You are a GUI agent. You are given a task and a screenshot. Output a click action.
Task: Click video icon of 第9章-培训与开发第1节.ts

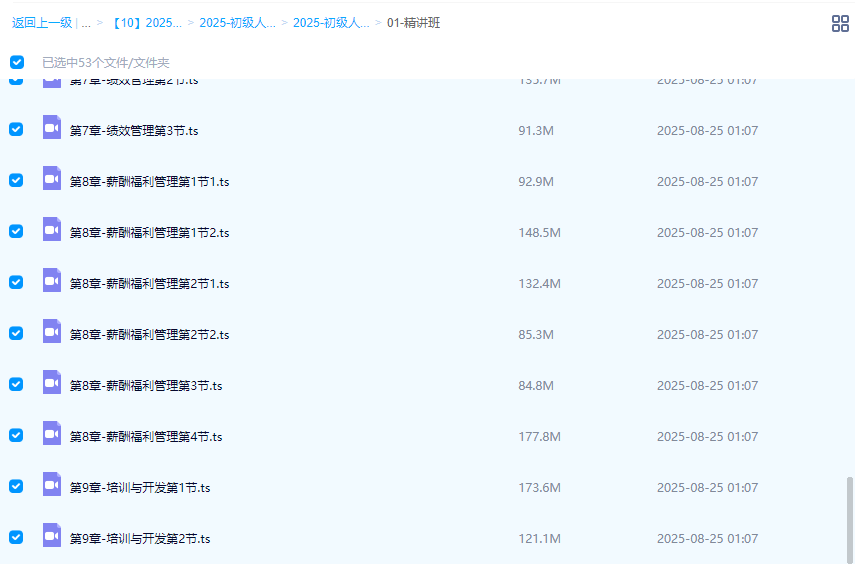52,484
